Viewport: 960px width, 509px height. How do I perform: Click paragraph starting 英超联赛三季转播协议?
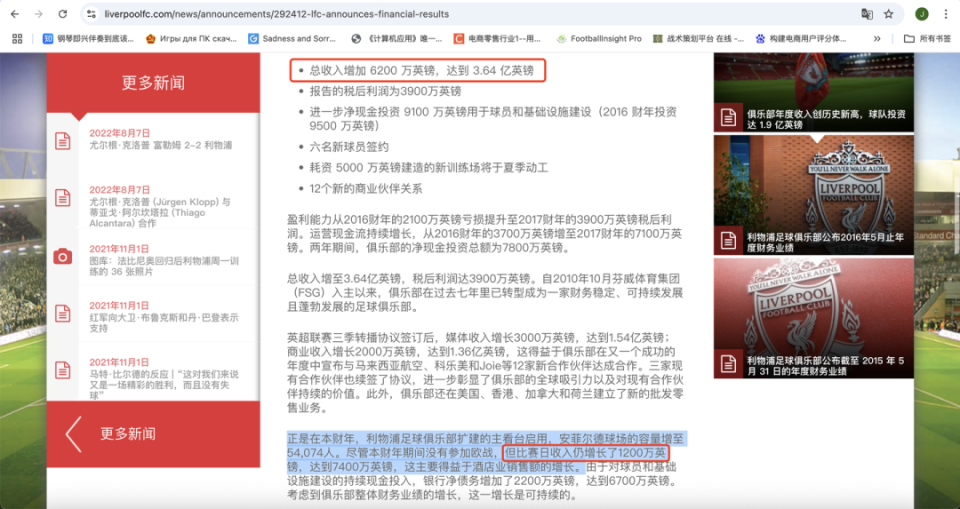[484, 372]
